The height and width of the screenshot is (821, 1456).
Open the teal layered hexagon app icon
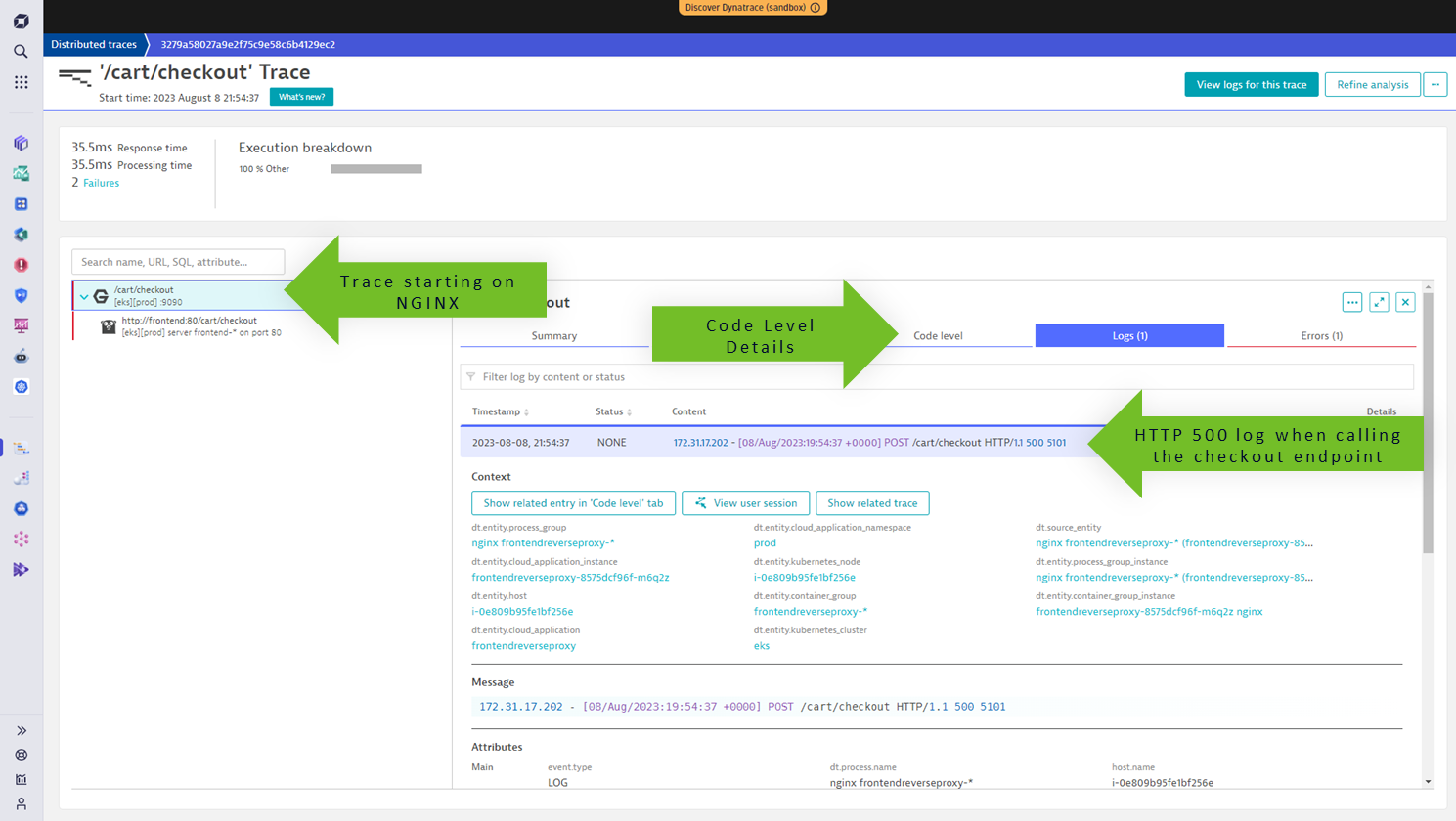click(x=21, y=235)
